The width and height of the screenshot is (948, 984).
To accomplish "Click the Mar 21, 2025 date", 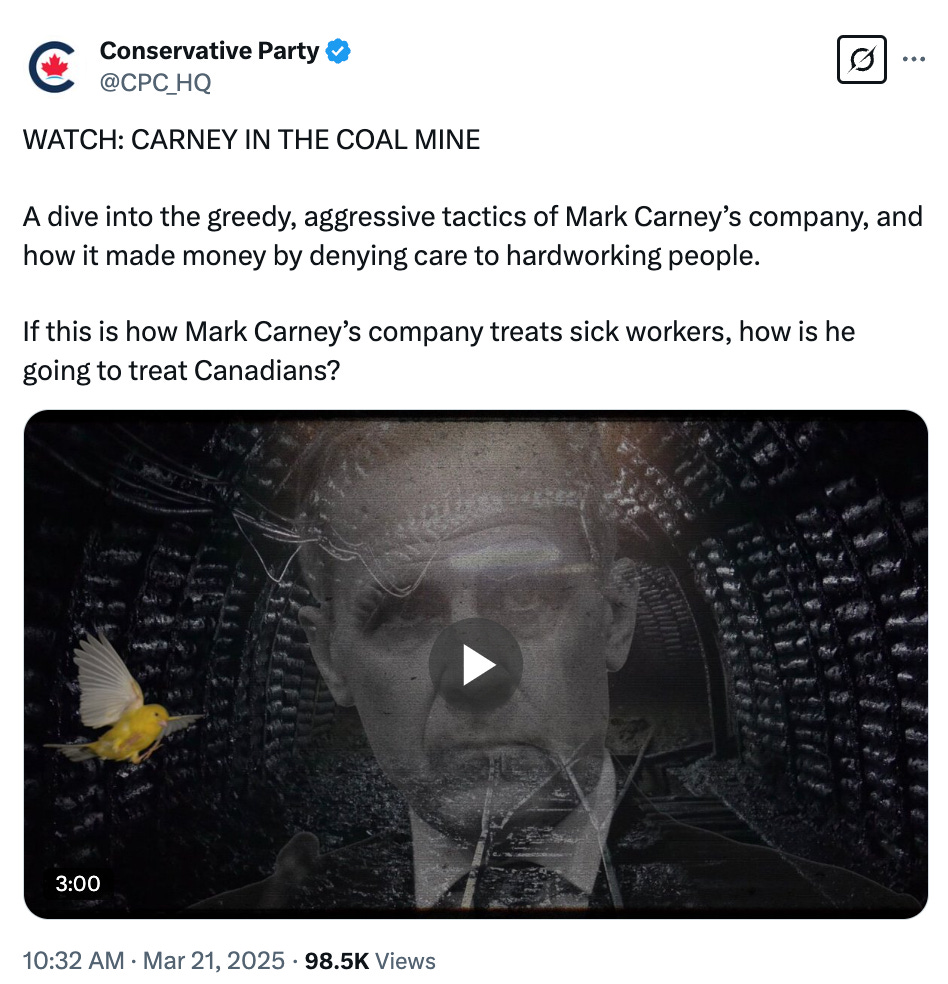I will [213, 961].
